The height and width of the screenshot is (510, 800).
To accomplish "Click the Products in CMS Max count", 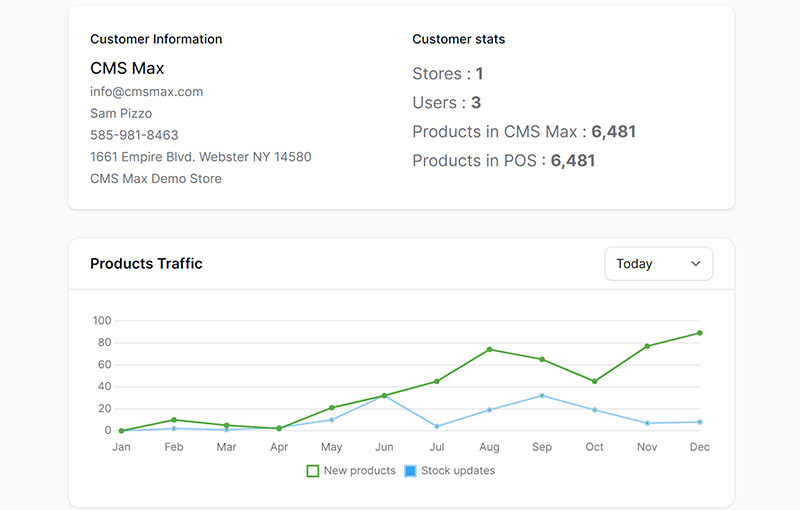I will (613, 132).
